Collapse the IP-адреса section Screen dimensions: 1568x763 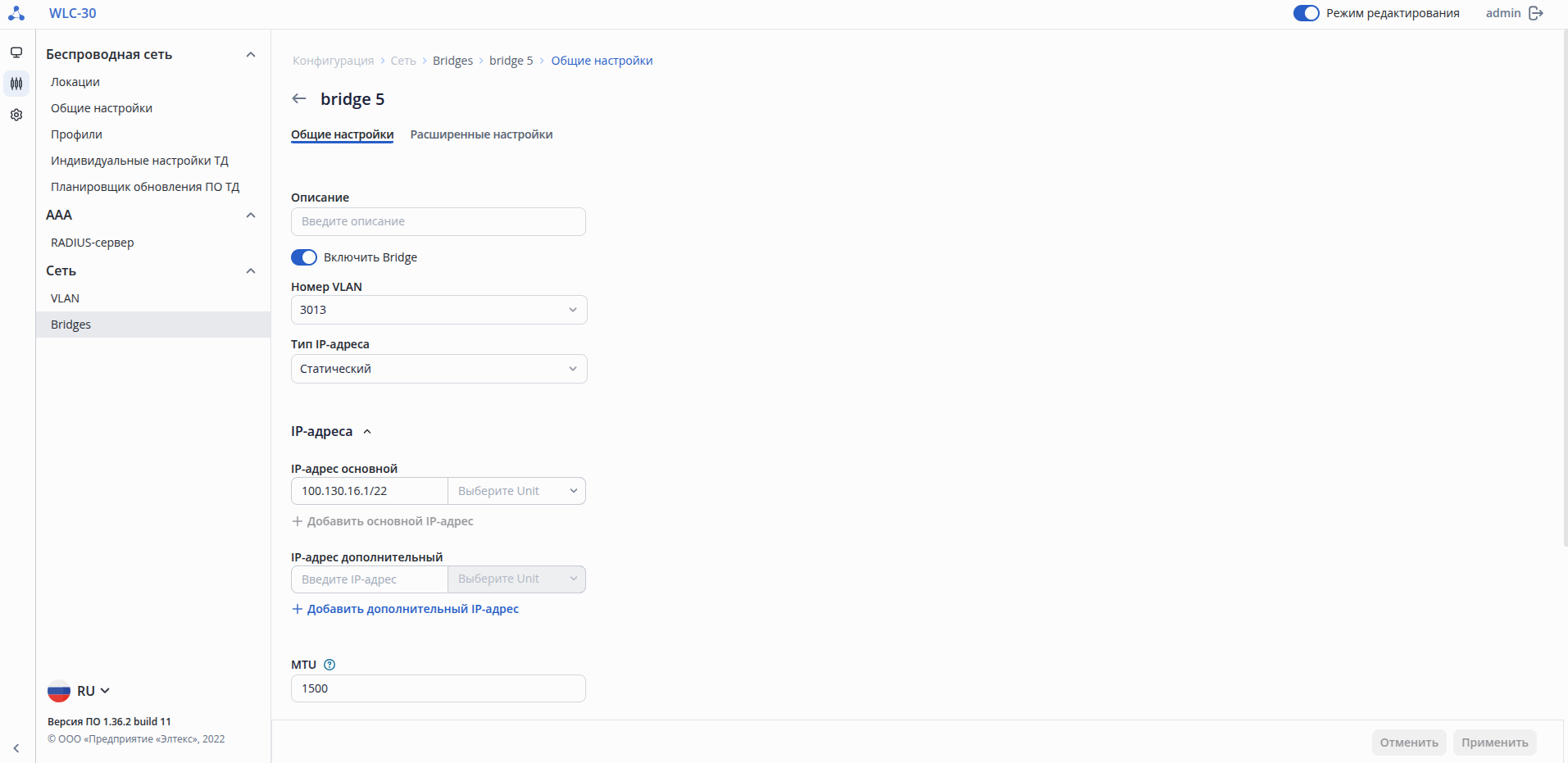367,432
